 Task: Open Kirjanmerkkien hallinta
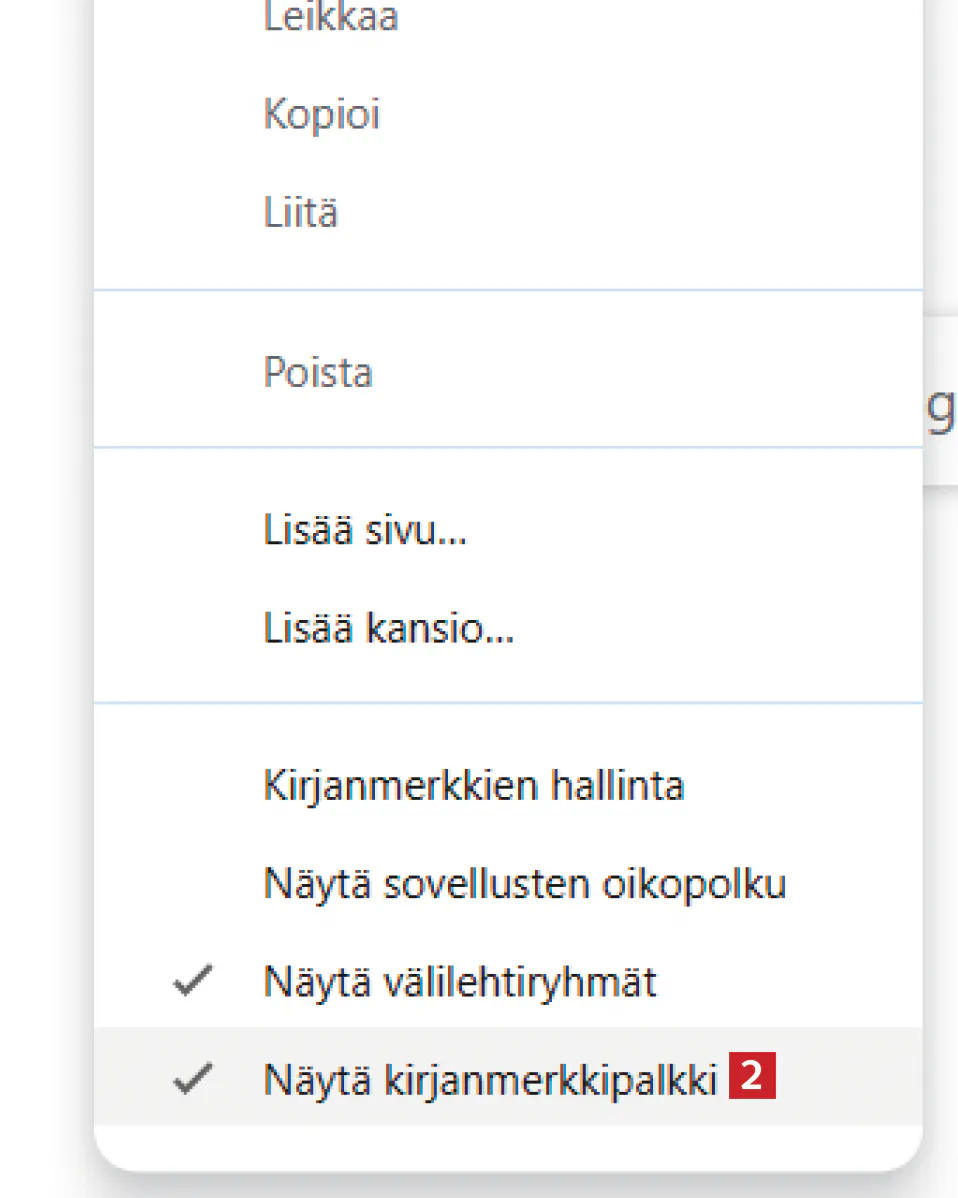click(473, 785)
